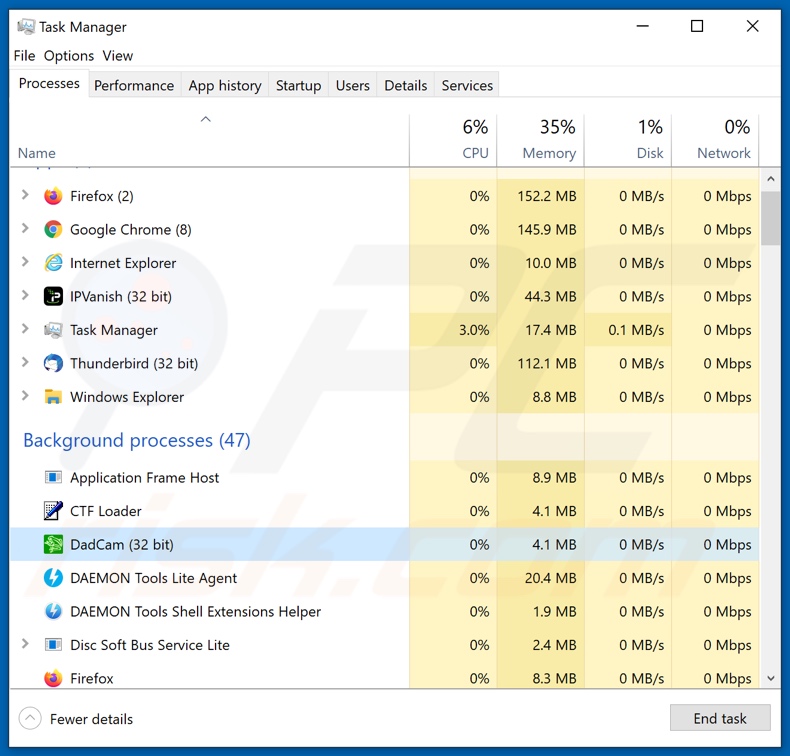Click the Google Chrome icon
Image resolution: width=790 pixels, height=756 pixels.
click(x=53, y=230)
